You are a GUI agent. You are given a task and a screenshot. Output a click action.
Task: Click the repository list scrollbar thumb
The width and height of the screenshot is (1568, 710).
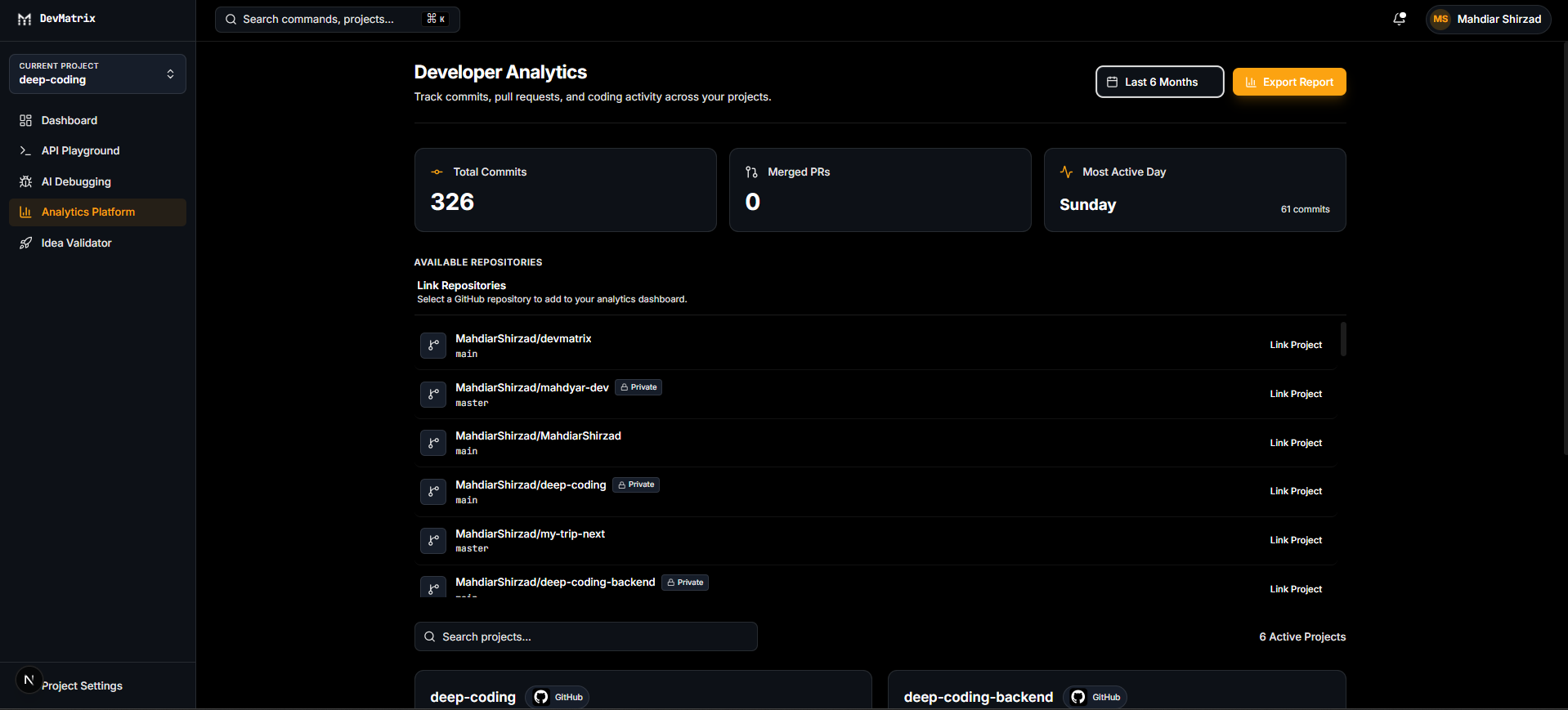click(x=1343, y=339)
